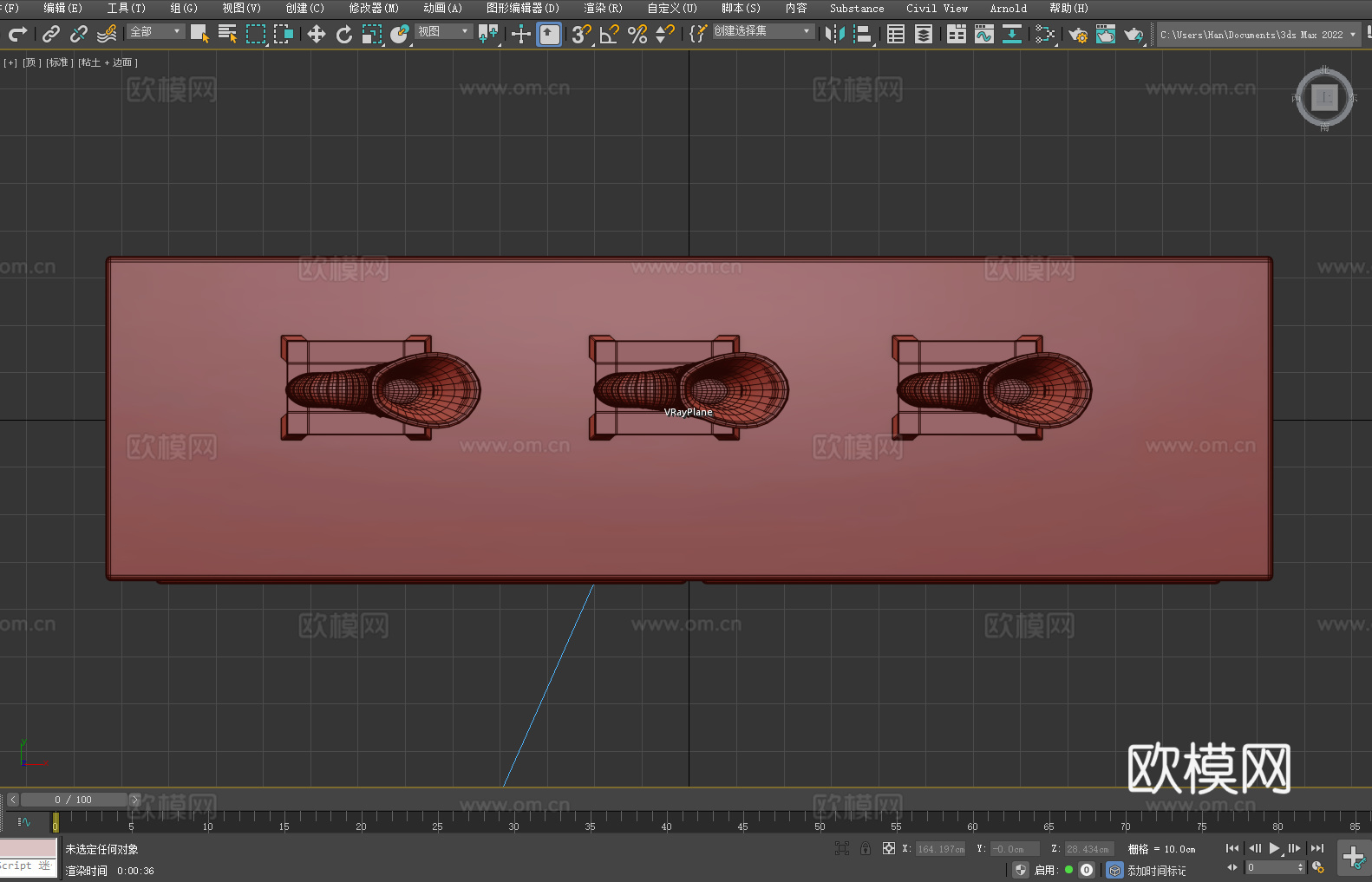Viewport: 1372px width, 882px height.
Task: Toggle Absolute/Offset transform type-in mode
Action: click(889, 849)
